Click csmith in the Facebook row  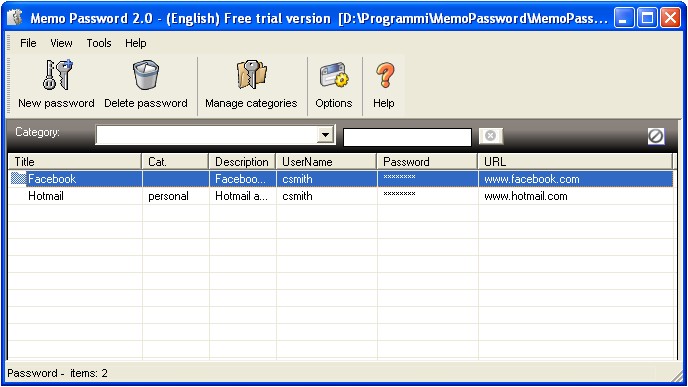297,179
